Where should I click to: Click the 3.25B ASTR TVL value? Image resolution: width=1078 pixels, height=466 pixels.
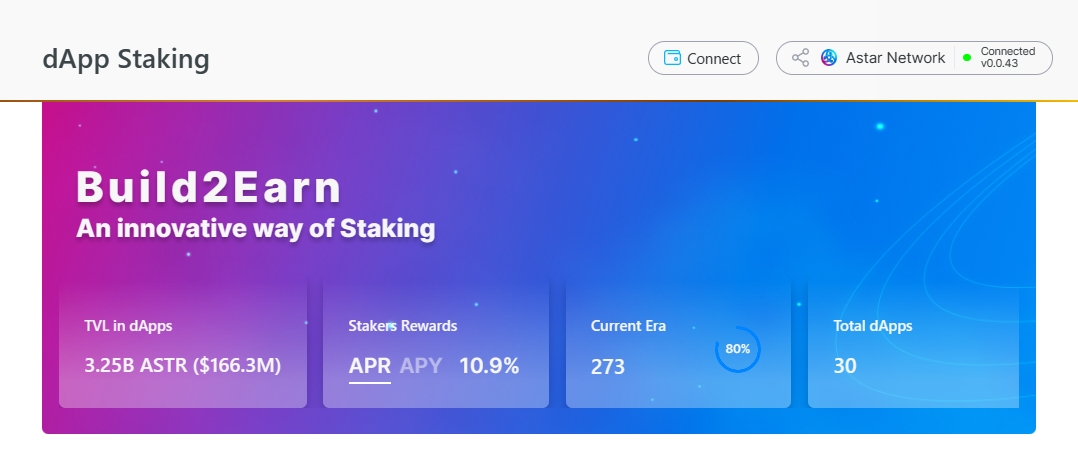click(183, 366)
